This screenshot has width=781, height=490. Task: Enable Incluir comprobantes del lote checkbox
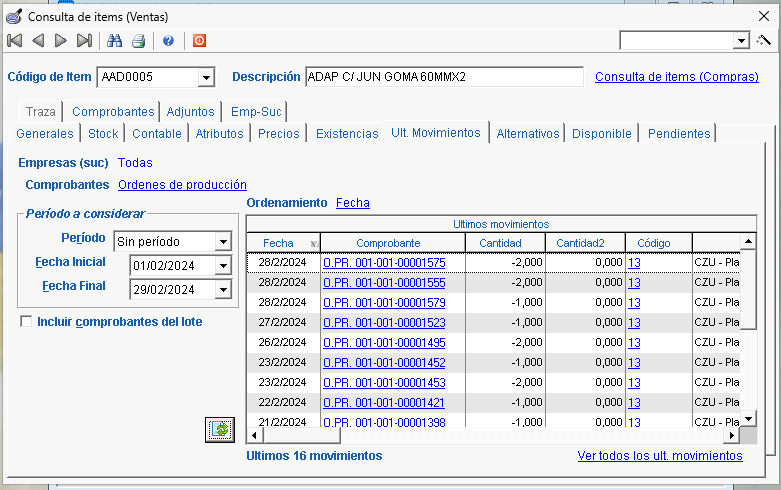tap(26, 322)
